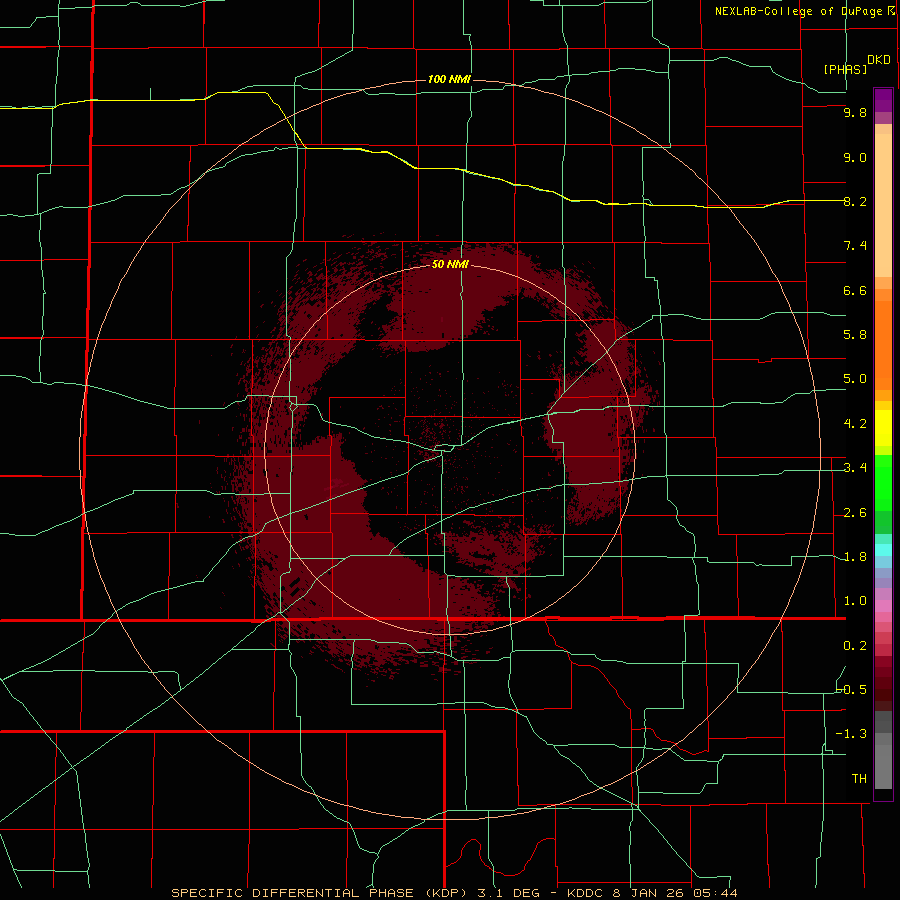Pick the cyan color bar segment

click(883, 550)
